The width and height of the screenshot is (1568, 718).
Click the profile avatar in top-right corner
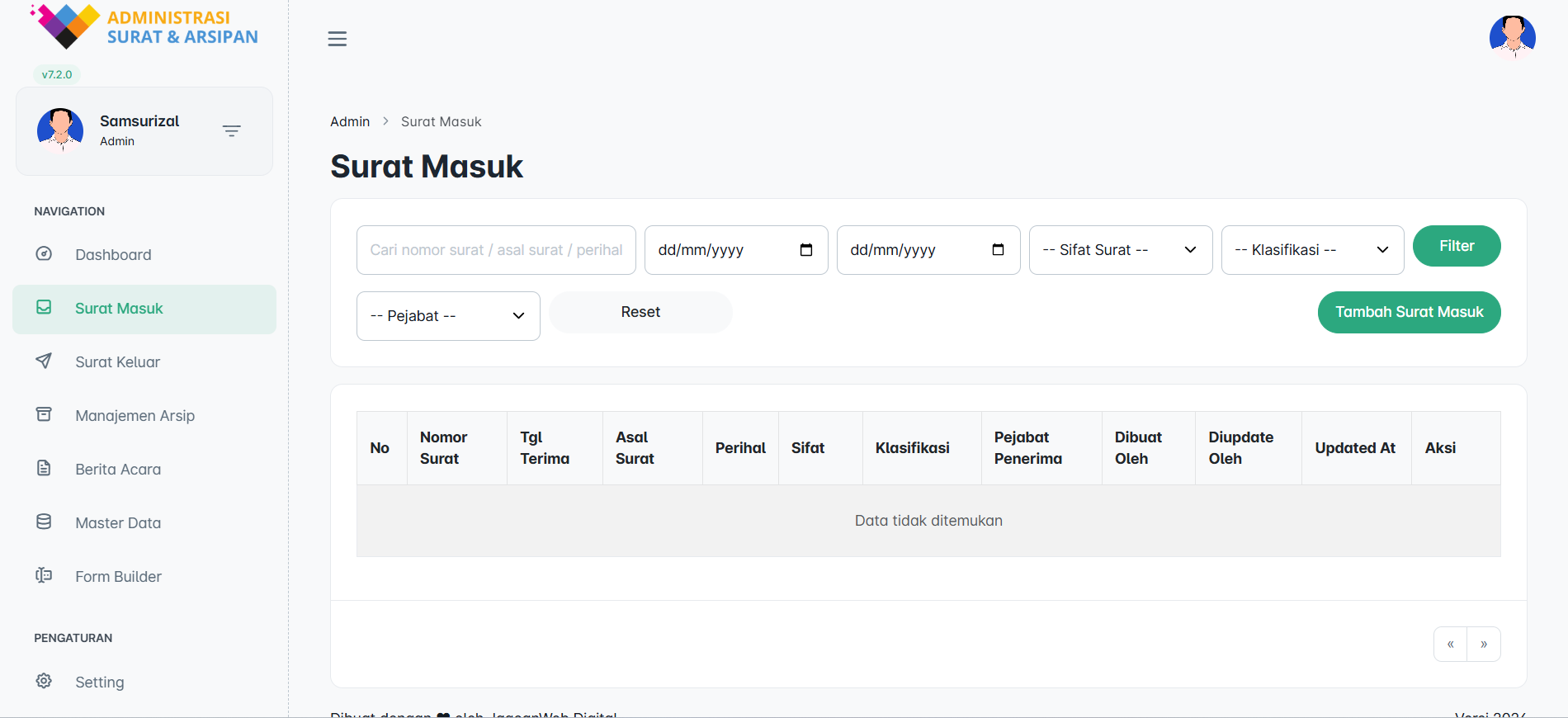[1512, 38]
